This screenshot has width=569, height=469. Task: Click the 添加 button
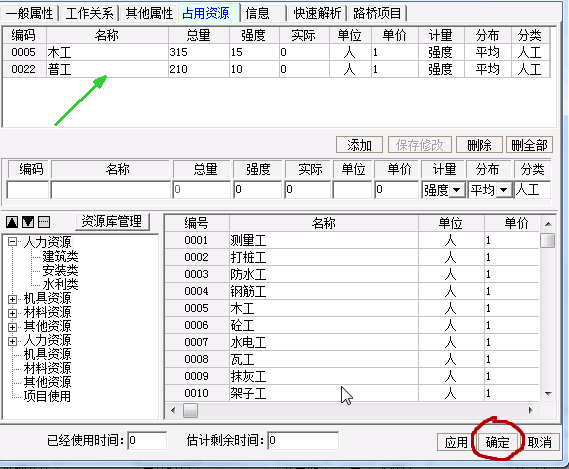[x=359, y=145]
